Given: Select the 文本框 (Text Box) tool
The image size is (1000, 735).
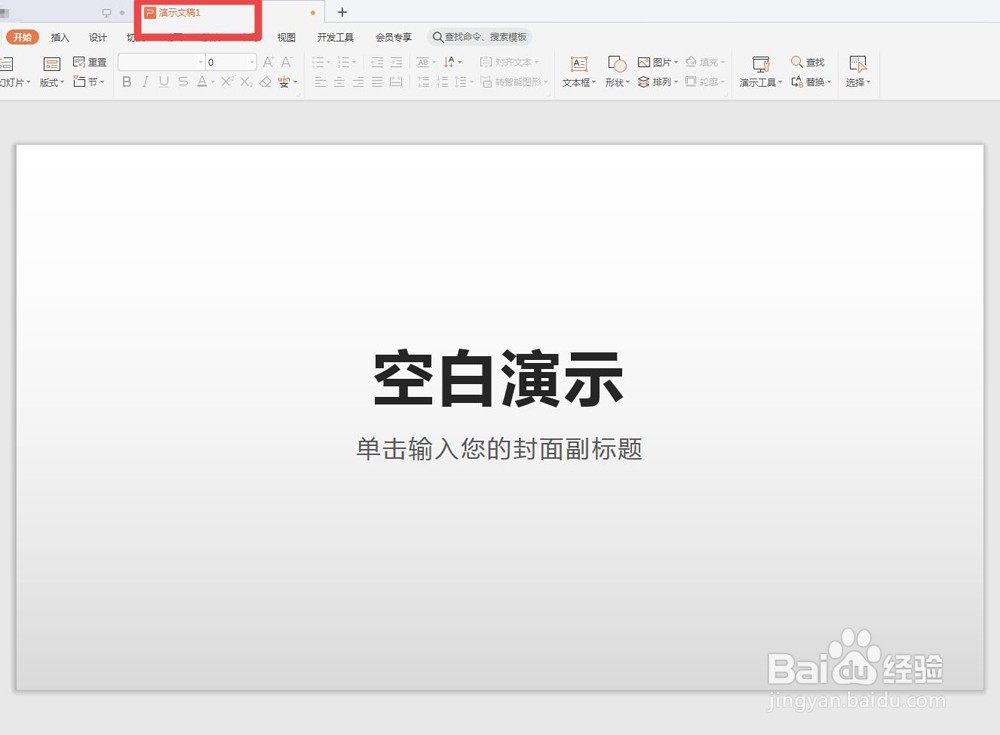Looking at the screenshot, I should (x=578, y=72).
